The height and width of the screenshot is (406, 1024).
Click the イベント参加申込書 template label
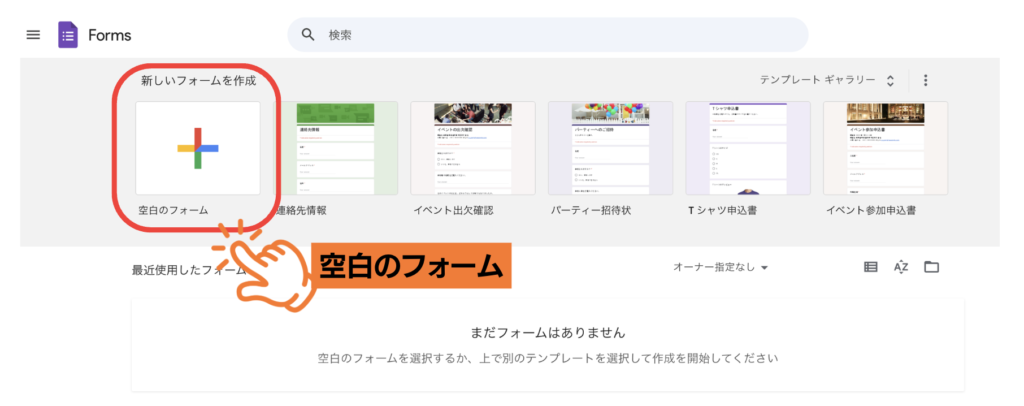871,211
